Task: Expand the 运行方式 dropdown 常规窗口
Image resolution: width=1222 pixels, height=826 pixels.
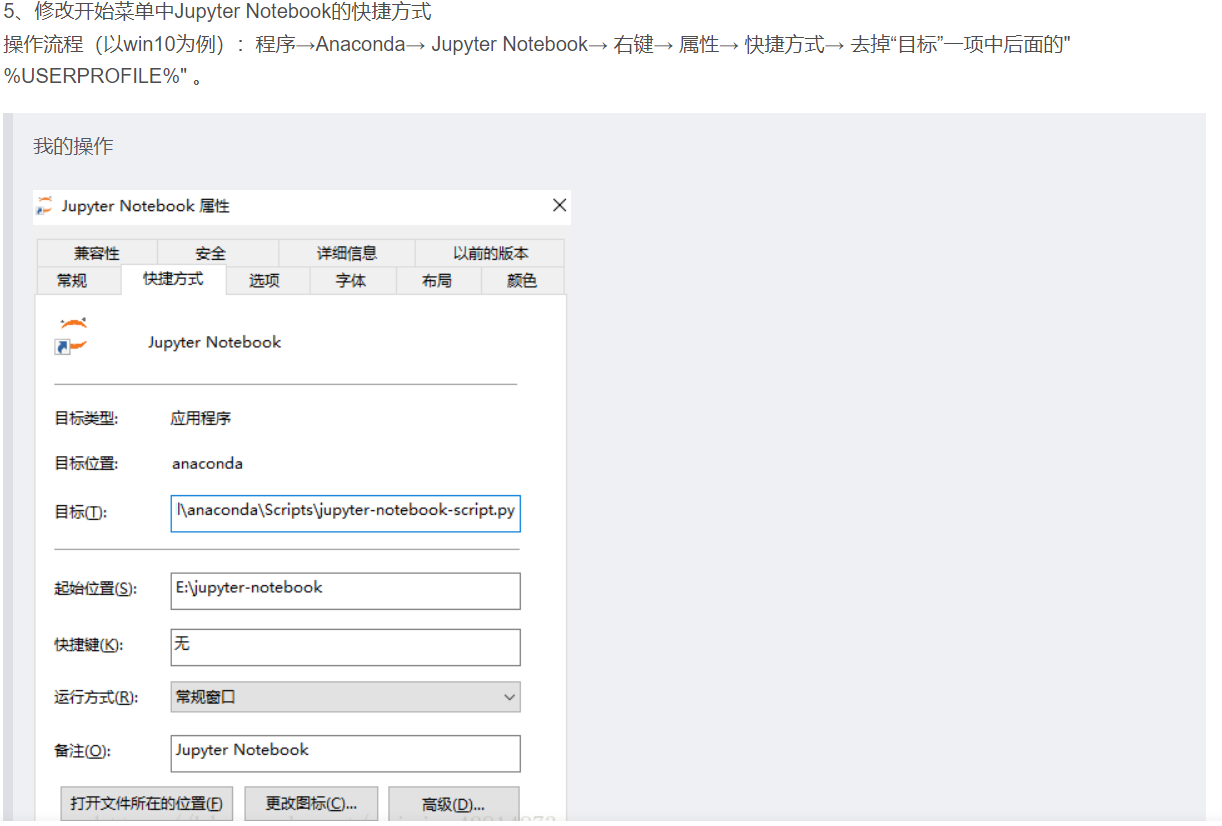Action: 345,697
